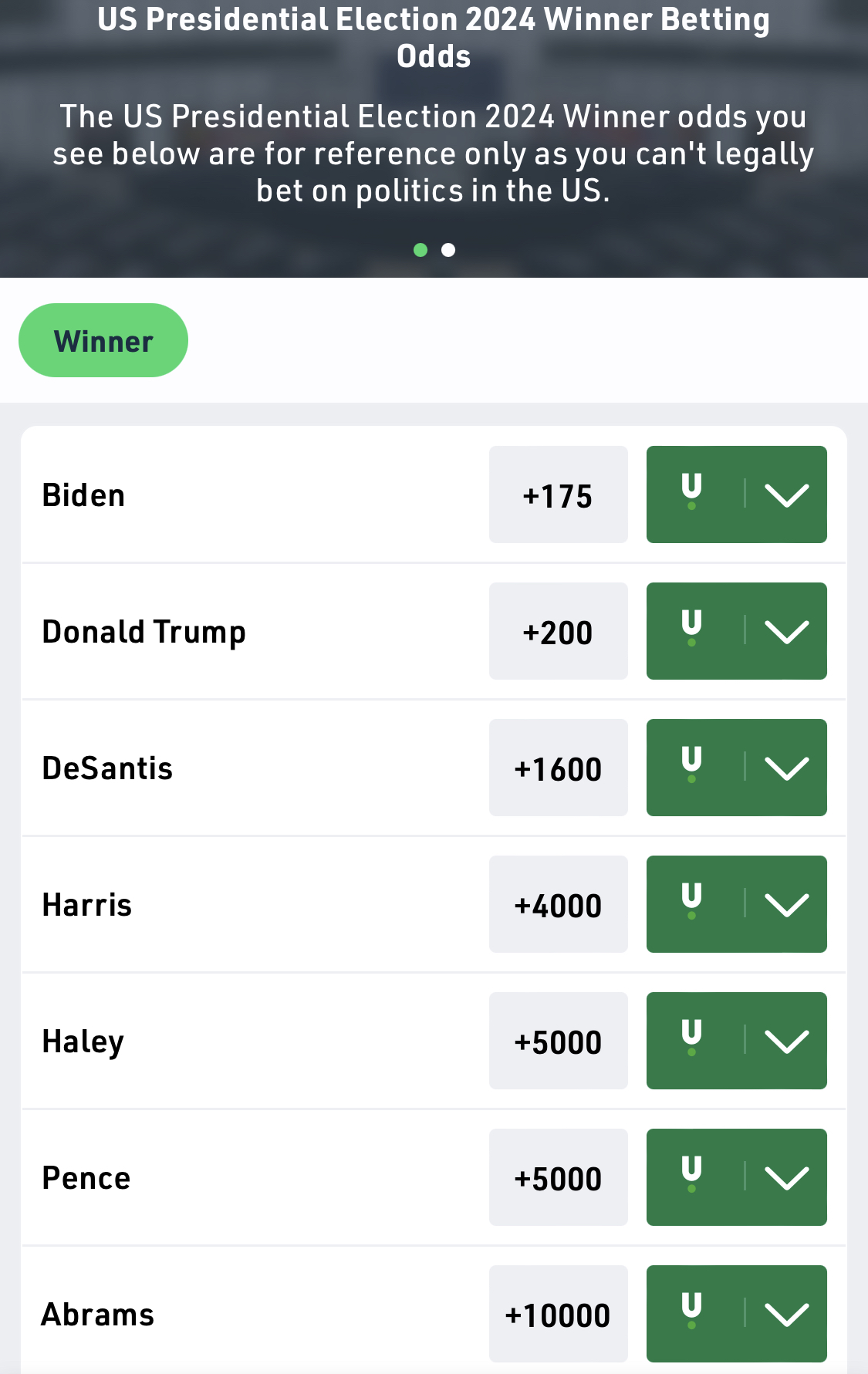Expand the sportsbook chevron for Biden
This screenshot has width=868, height=1374.
coord(786,495)
